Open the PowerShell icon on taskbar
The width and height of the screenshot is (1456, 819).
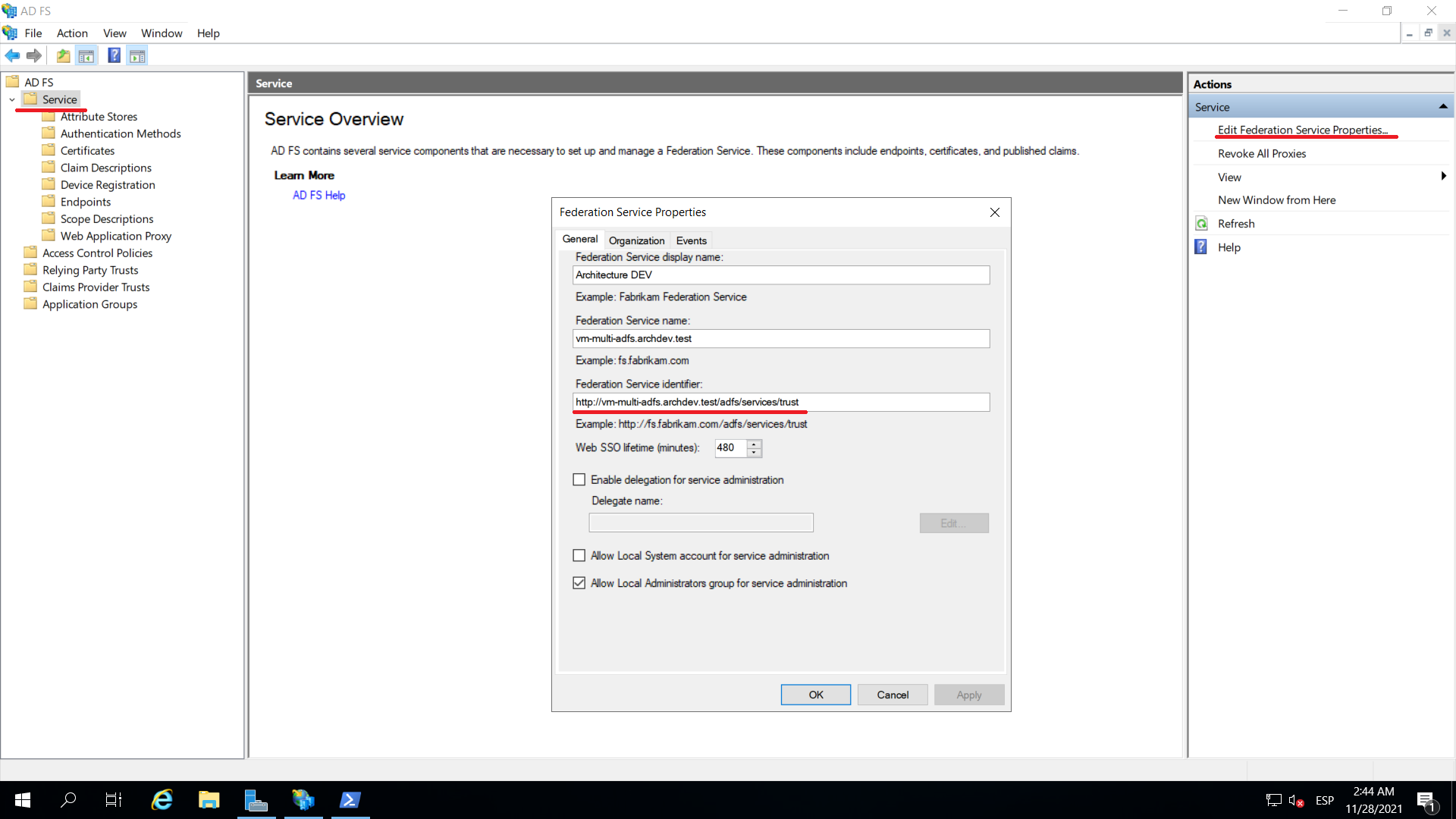coord(350,800)
